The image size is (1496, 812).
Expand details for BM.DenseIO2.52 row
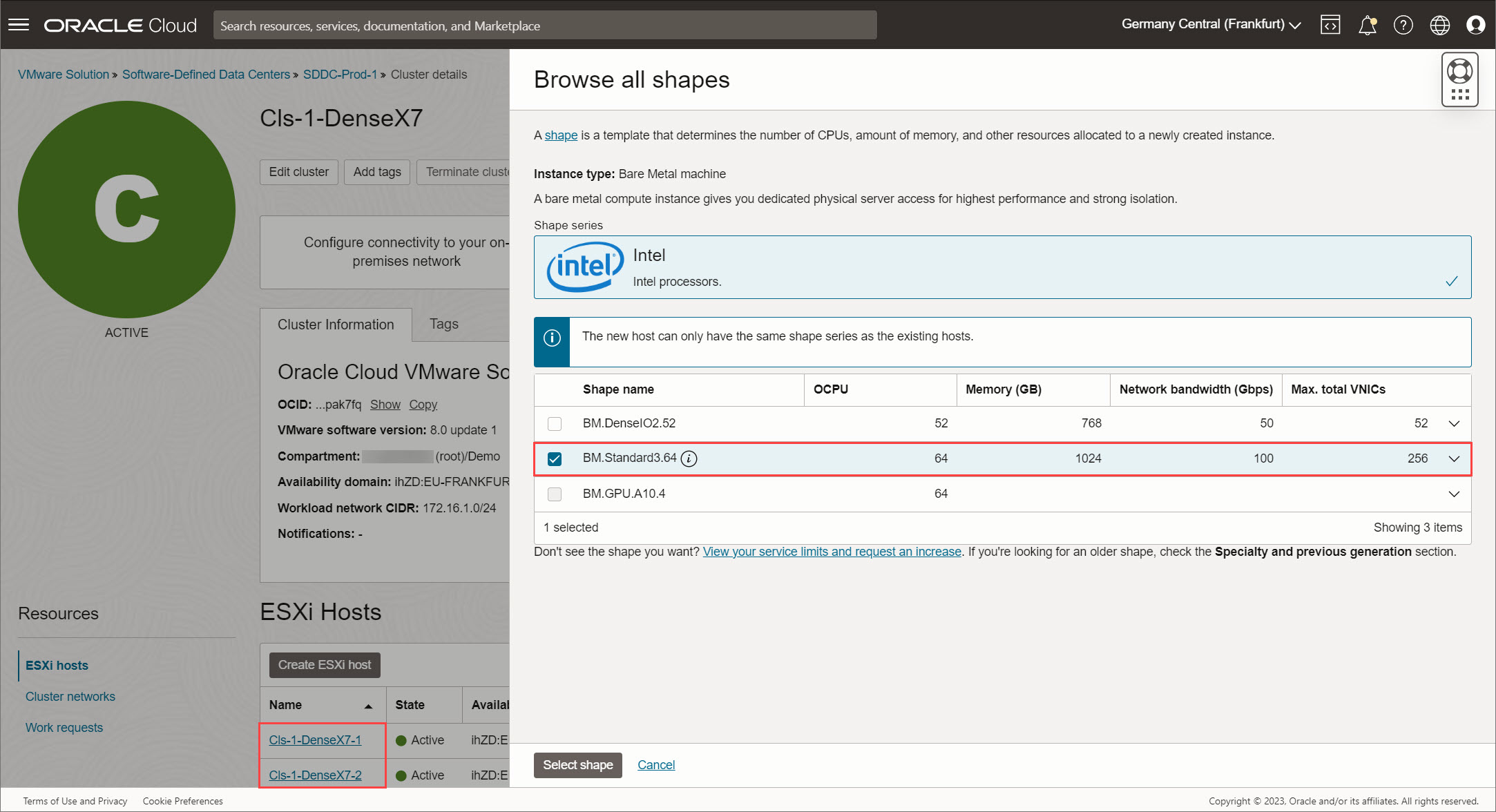pyautogui.click(x=1454, y=423)
